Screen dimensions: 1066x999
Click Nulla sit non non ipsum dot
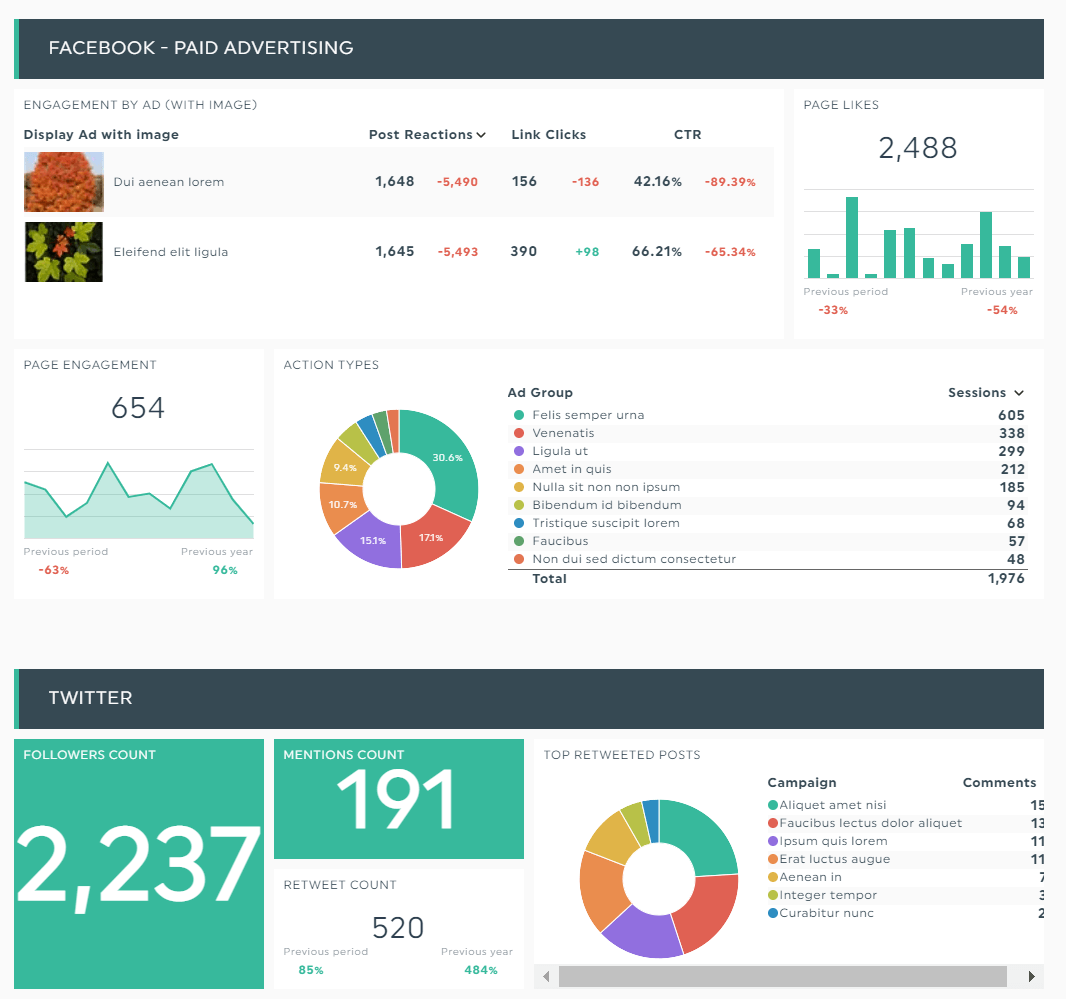[519, 487]
